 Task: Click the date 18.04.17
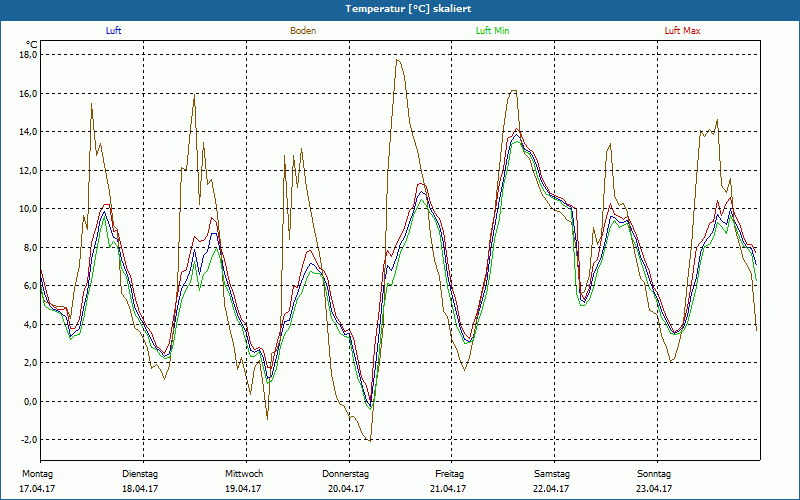tap(140, 489)
